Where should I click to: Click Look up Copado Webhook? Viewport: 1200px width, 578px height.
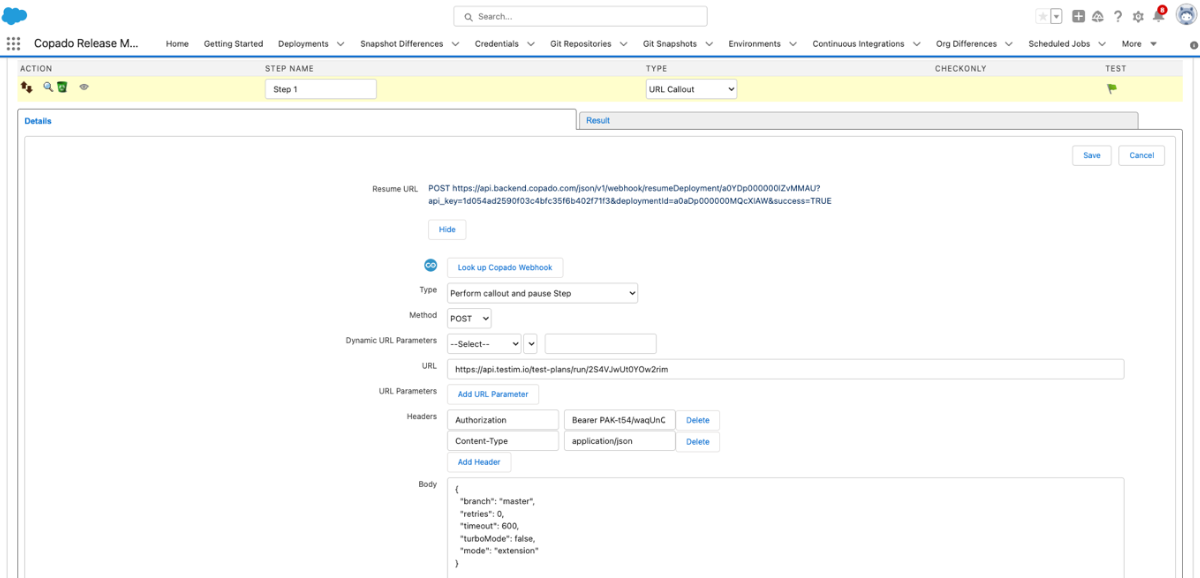pos(505,267)
